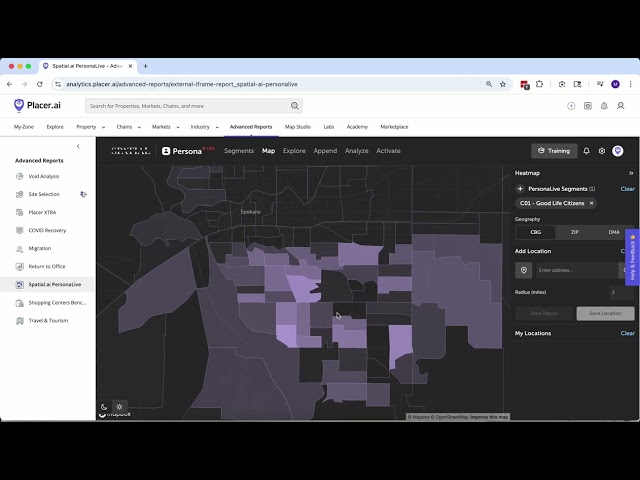Viewport: 640px width, 480px height.
Task: Open a new browser tab
Action: pyautogui.click(x=145, y=66)
